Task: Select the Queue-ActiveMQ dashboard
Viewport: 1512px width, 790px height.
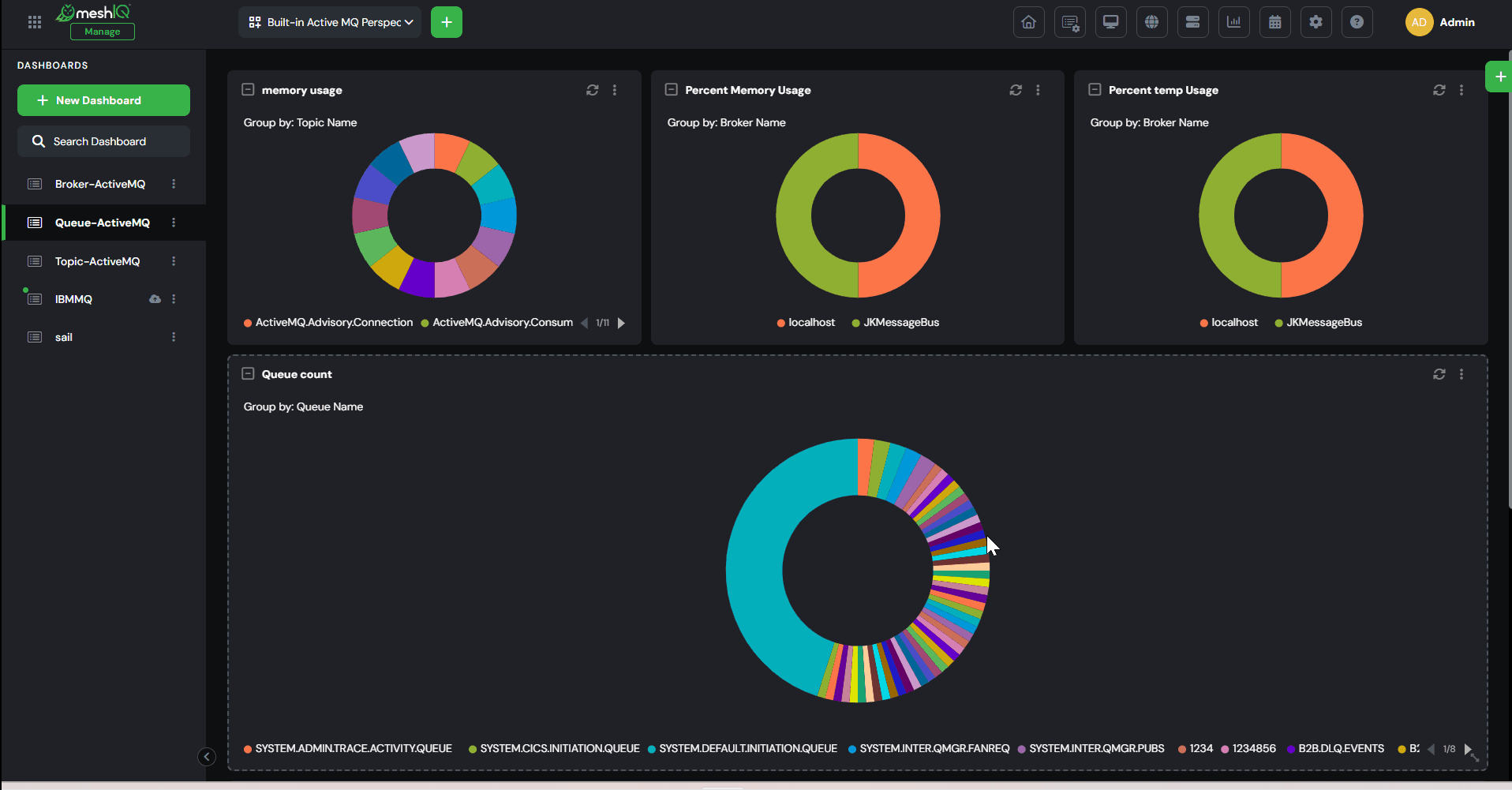Action: 103,223
